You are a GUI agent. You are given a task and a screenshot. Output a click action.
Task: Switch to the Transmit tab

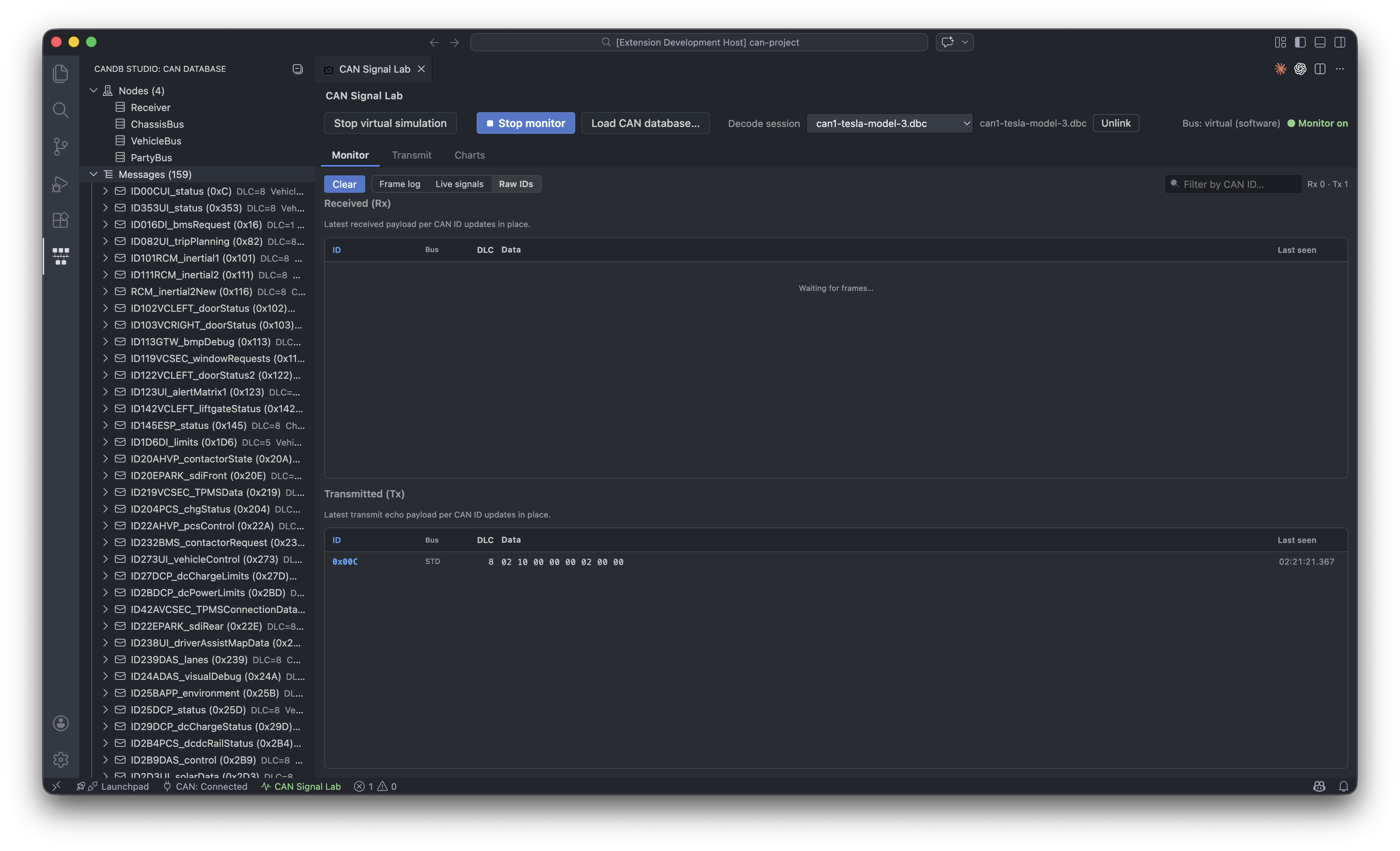(x=411, y=155)
